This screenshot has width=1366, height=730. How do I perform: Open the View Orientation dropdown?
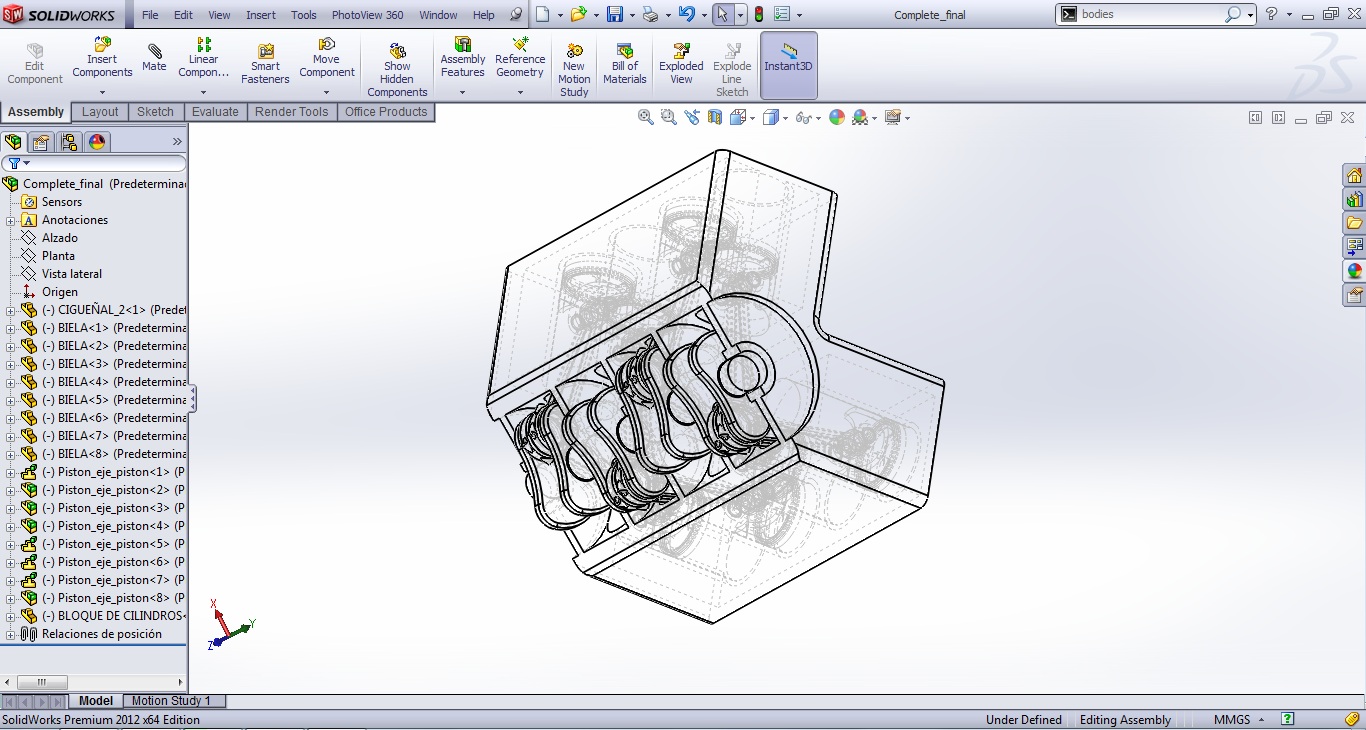pyautogui.click(x=752, y=118)
